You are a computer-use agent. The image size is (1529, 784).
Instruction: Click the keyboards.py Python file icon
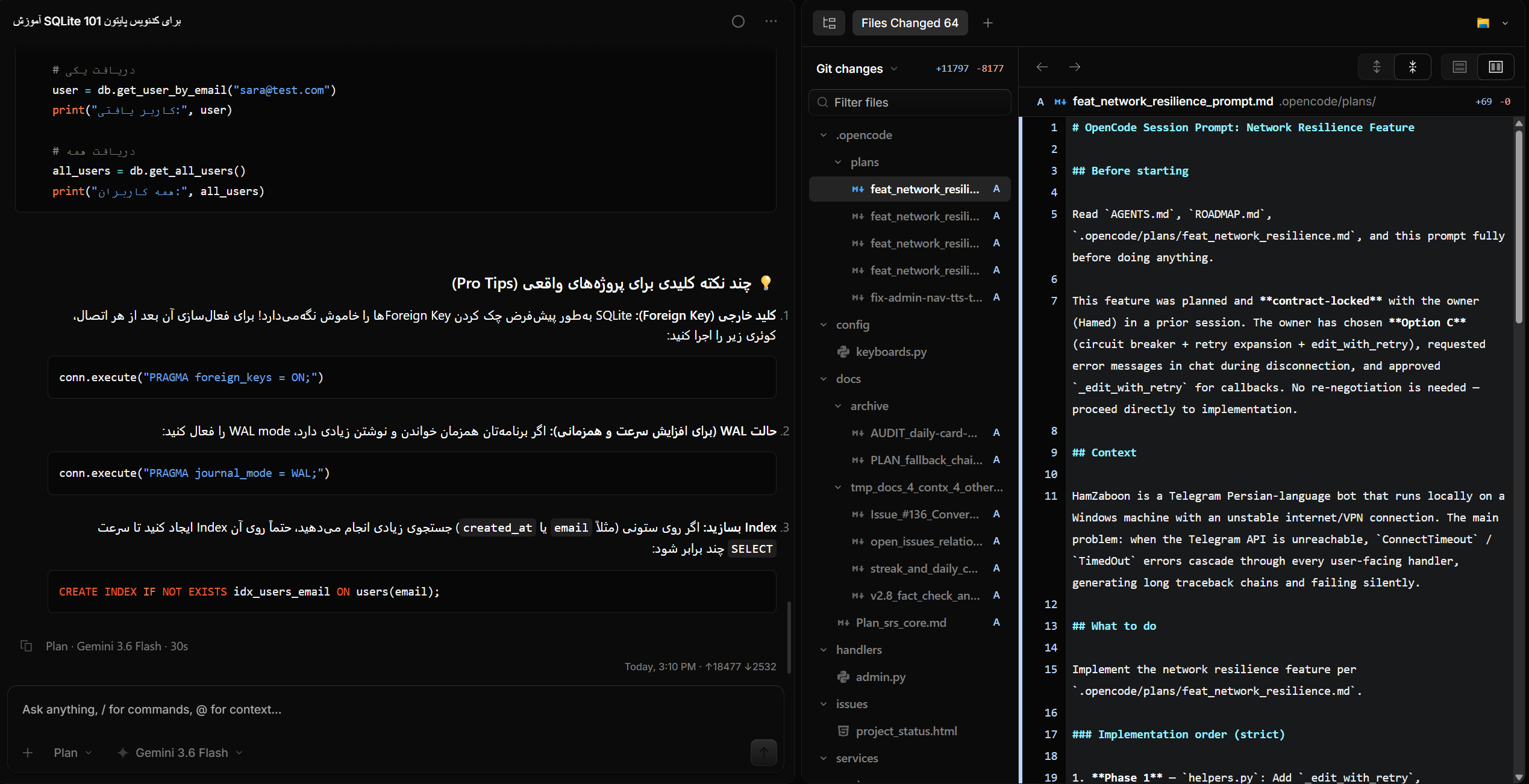(x=843, y=352)
